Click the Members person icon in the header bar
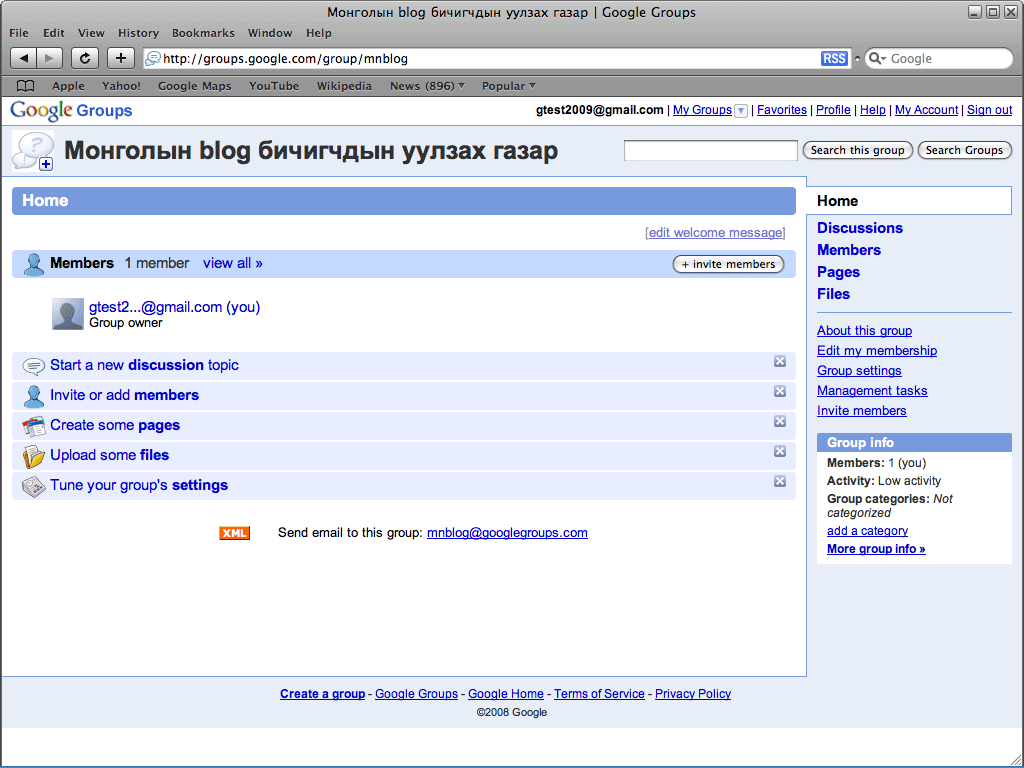 coord(33,264)
